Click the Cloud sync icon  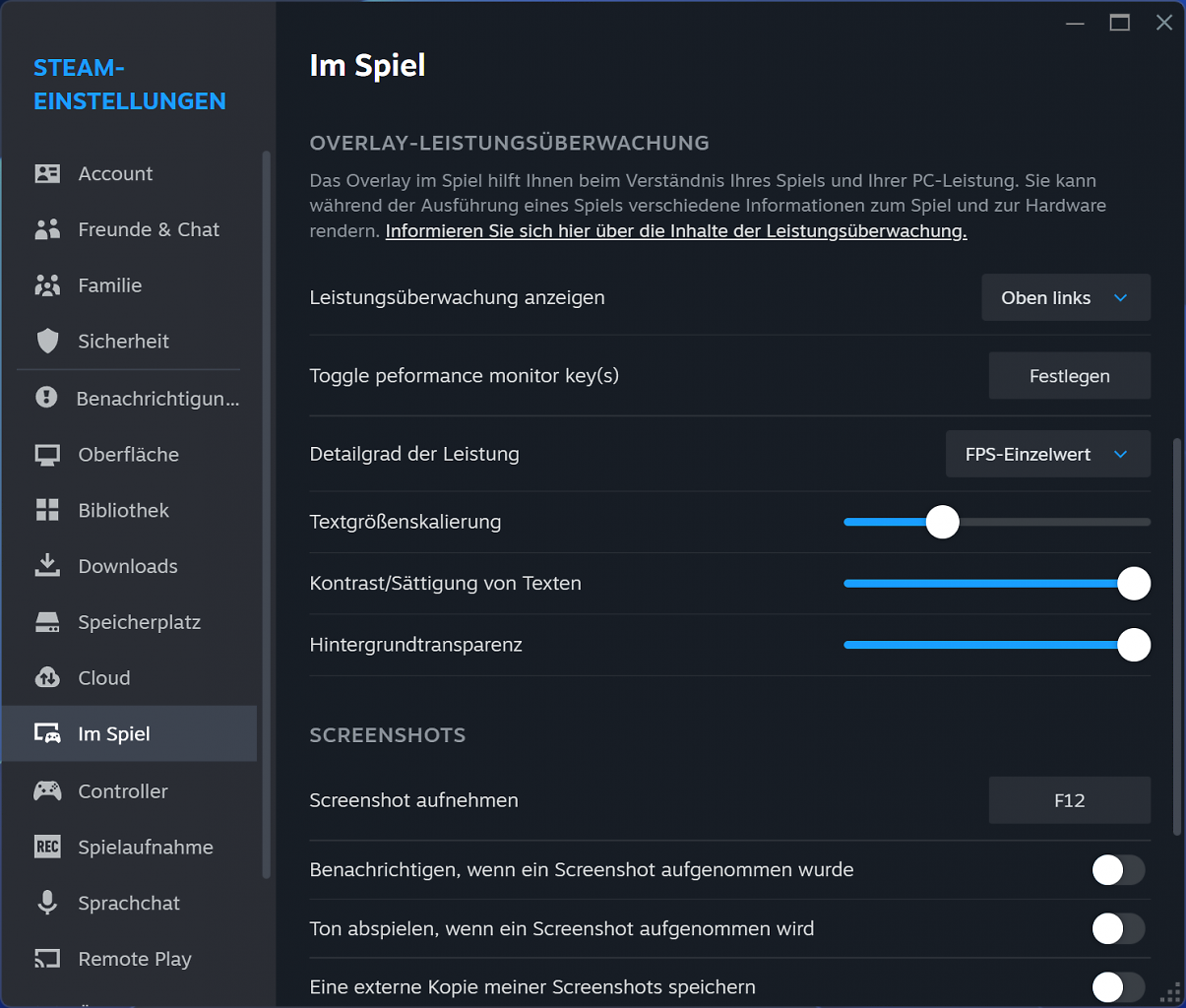[x=47, y=678]
